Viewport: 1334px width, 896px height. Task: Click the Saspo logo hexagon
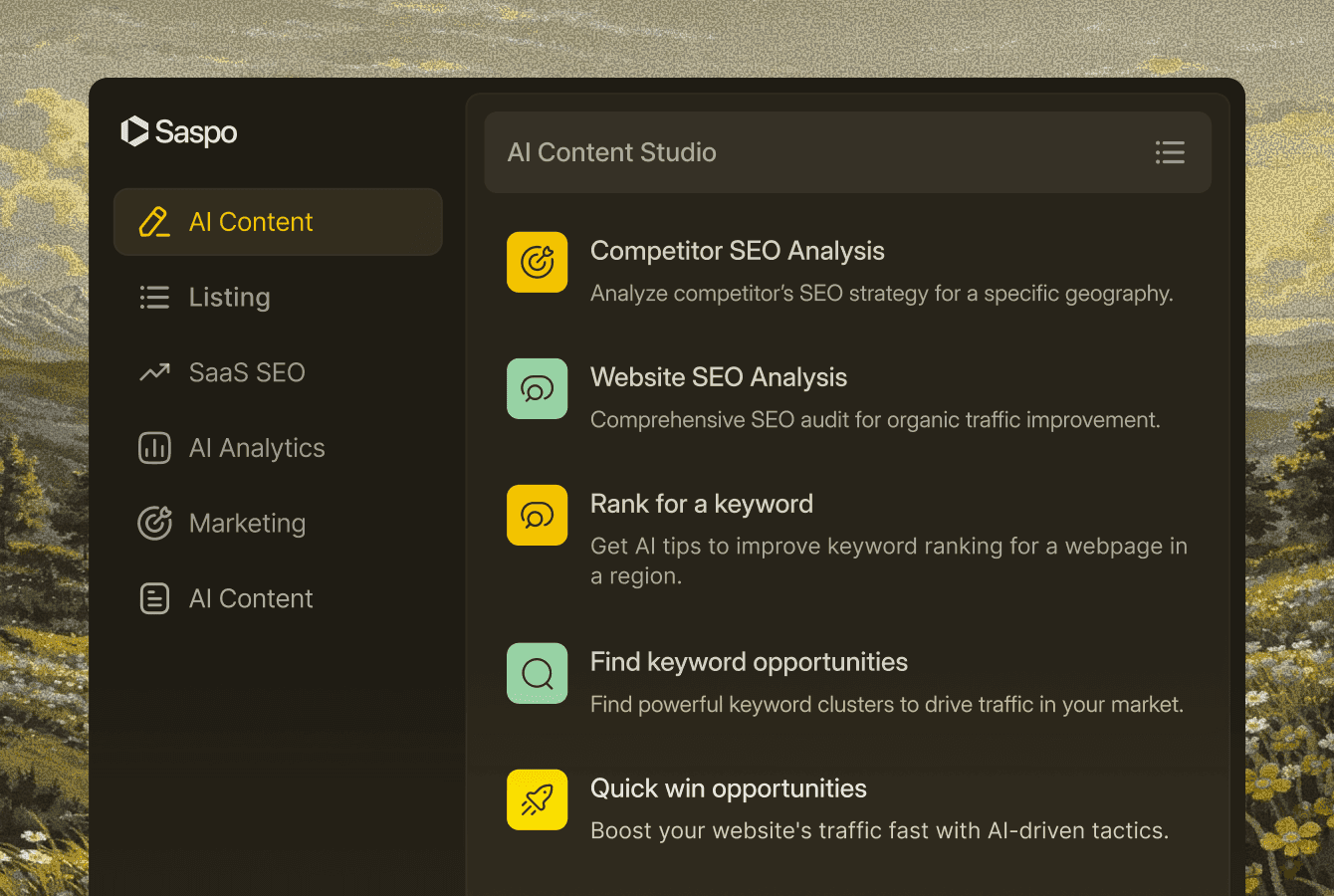coord(133,131)
